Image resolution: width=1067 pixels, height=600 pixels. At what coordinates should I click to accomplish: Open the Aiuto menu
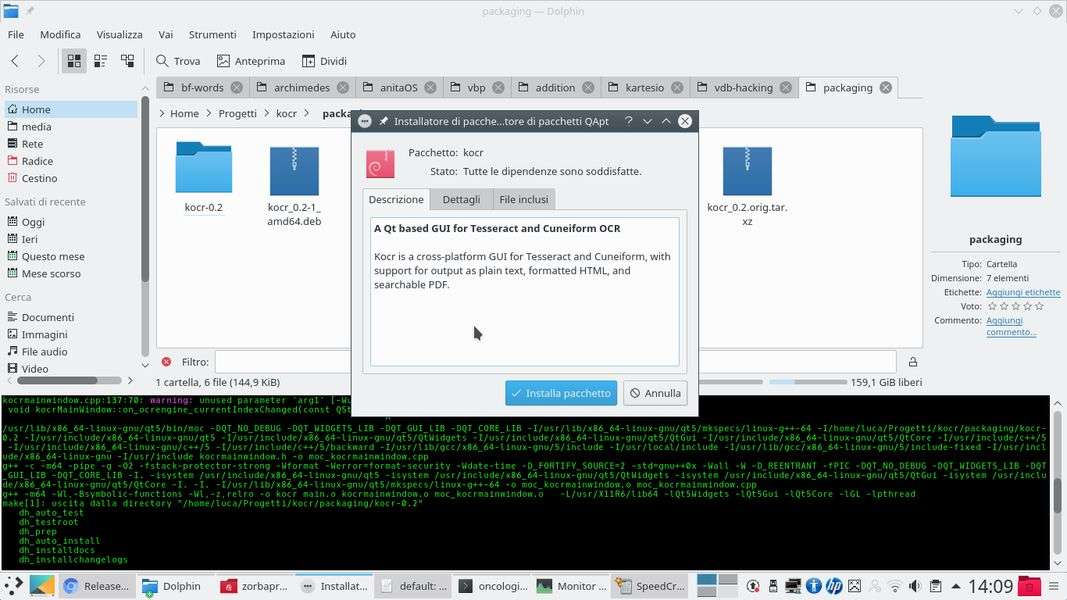(x=343, y=35)
